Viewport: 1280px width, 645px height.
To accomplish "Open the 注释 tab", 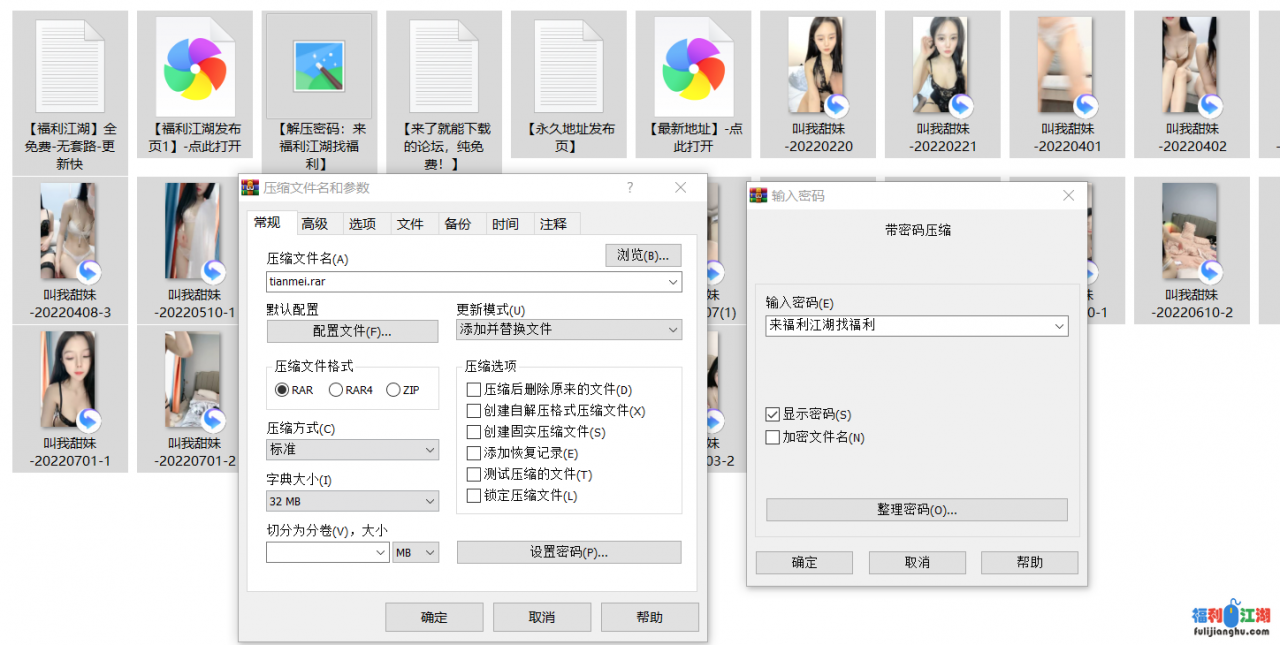I will pyautogui.click(x=554, y=224).
